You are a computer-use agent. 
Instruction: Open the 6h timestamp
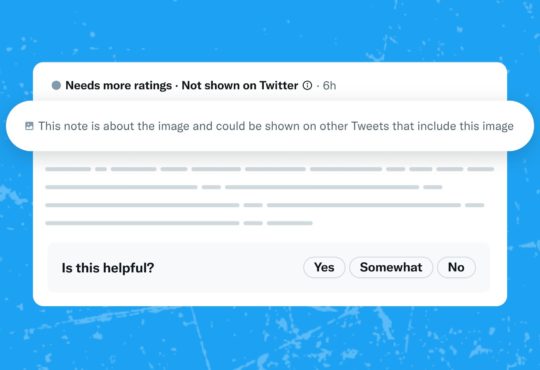tap(329, 85)
